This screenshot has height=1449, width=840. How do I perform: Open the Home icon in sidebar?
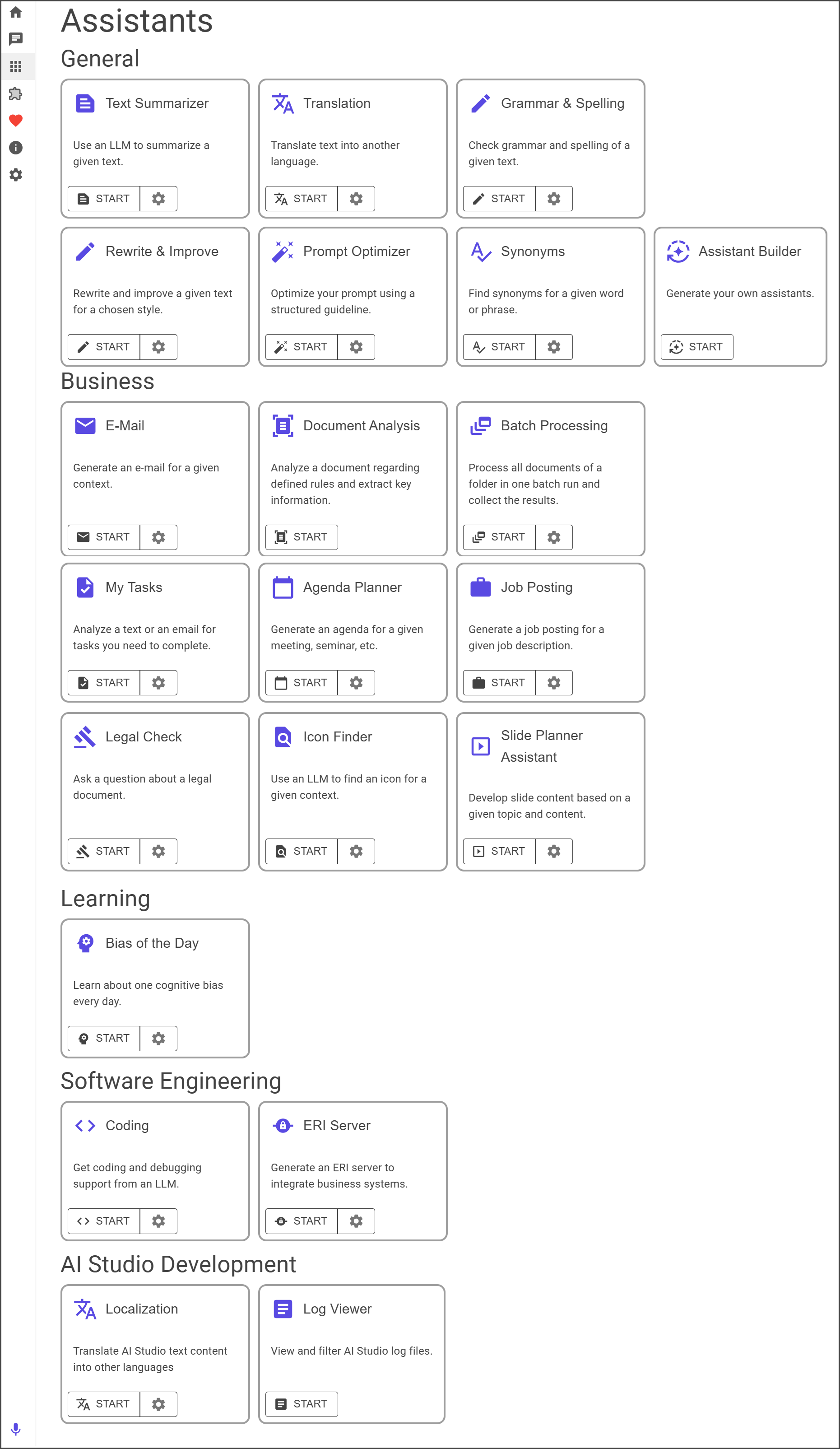coord(16,12)
